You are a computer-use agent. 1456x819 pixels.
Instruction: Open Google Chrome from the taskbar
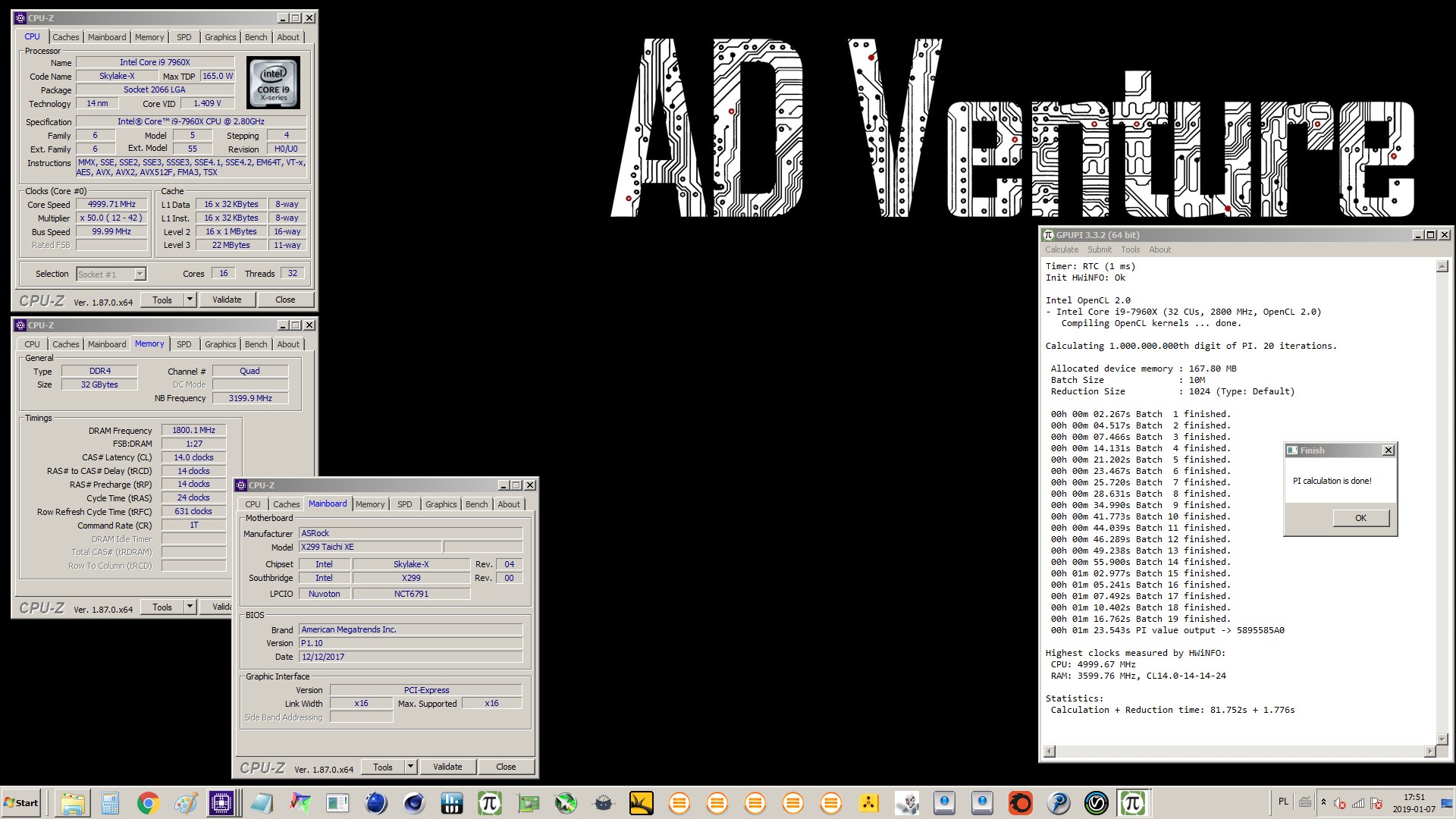[148, 803]
